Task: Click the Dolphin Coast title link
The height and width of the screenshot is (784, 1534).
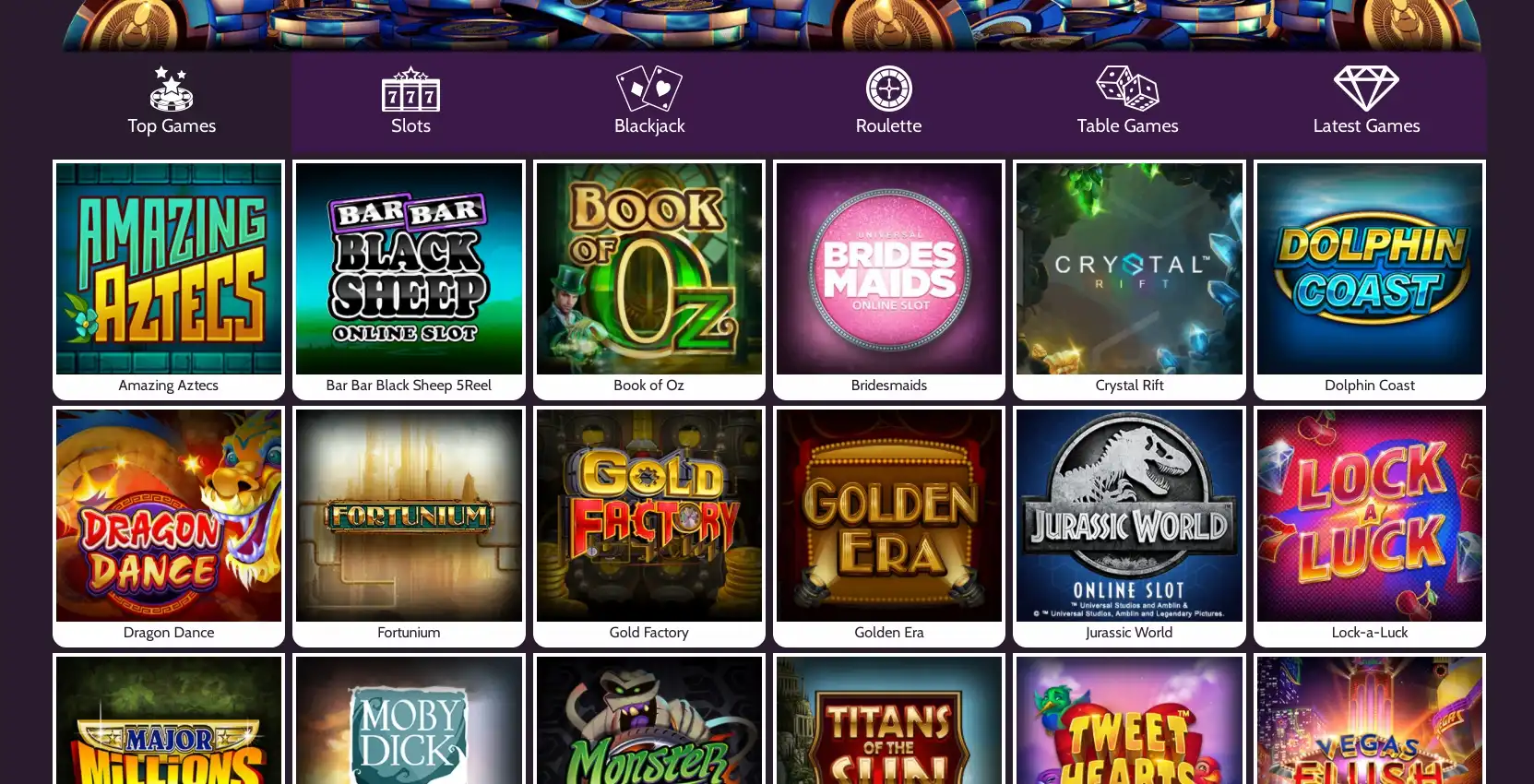Action: pos(1370,386)
